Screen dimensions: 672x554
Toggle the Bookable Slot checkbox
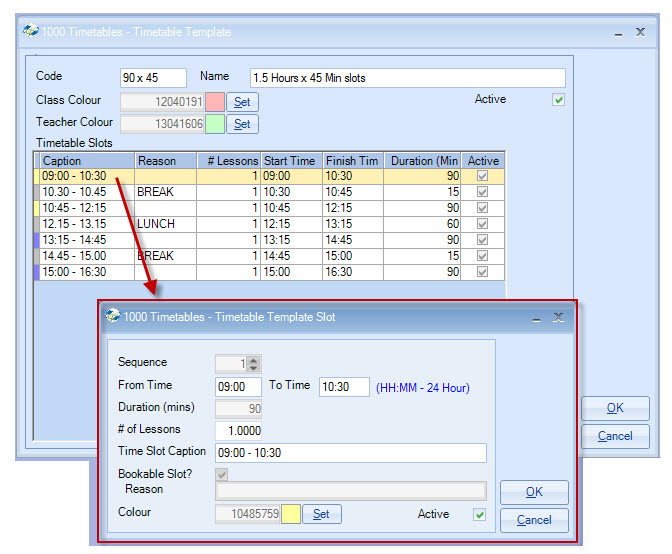pos(222,474)
